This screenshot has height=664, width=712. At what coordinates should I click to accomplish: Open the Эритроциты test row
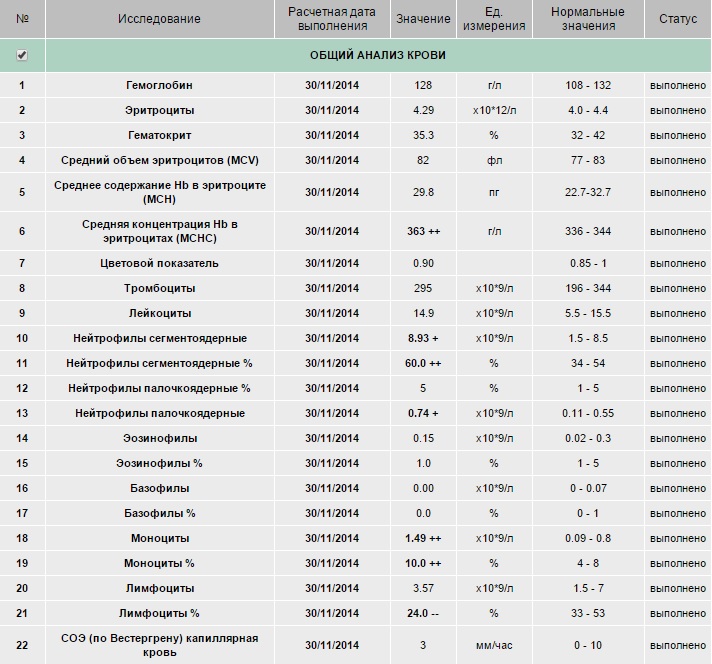point(159,110)
